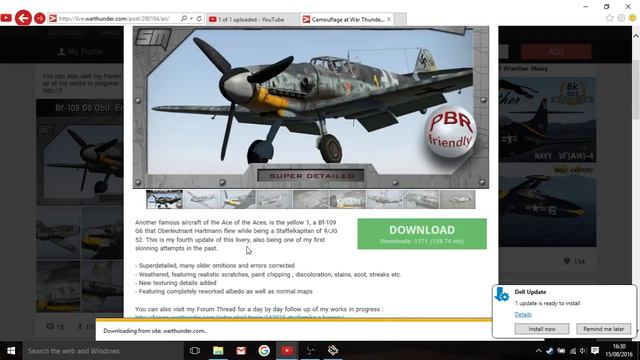Select the third gallery thumbnail

tap(238, 199)
